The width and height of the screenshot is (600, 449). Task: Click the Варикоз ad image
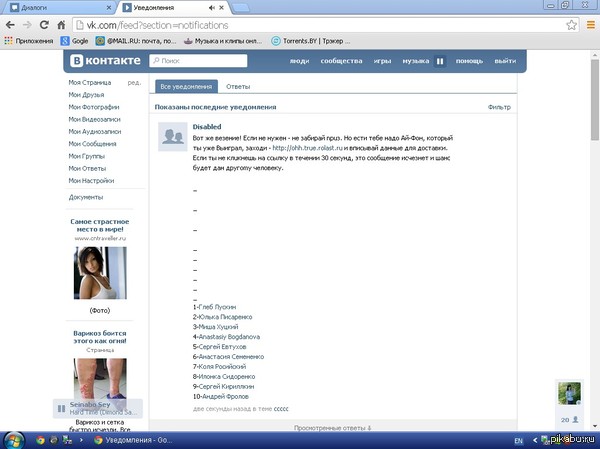100,379
